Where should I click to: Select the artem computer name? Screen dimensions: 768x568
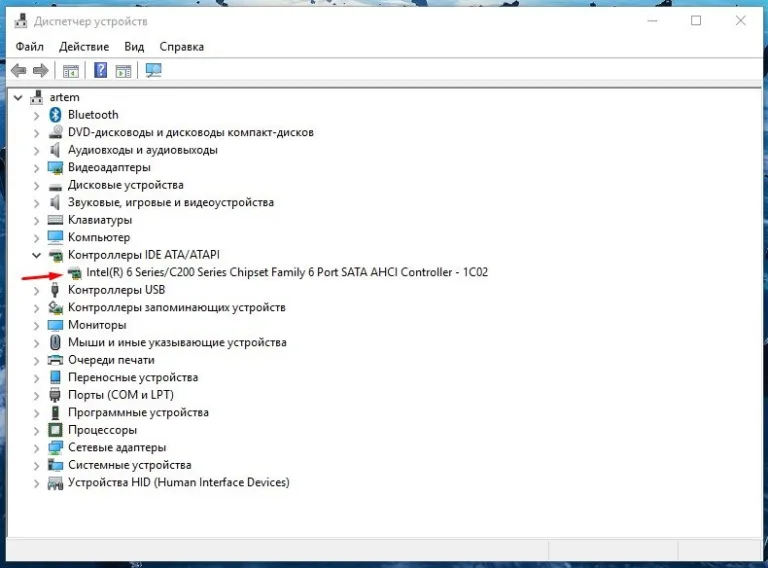tap(64, 97)
